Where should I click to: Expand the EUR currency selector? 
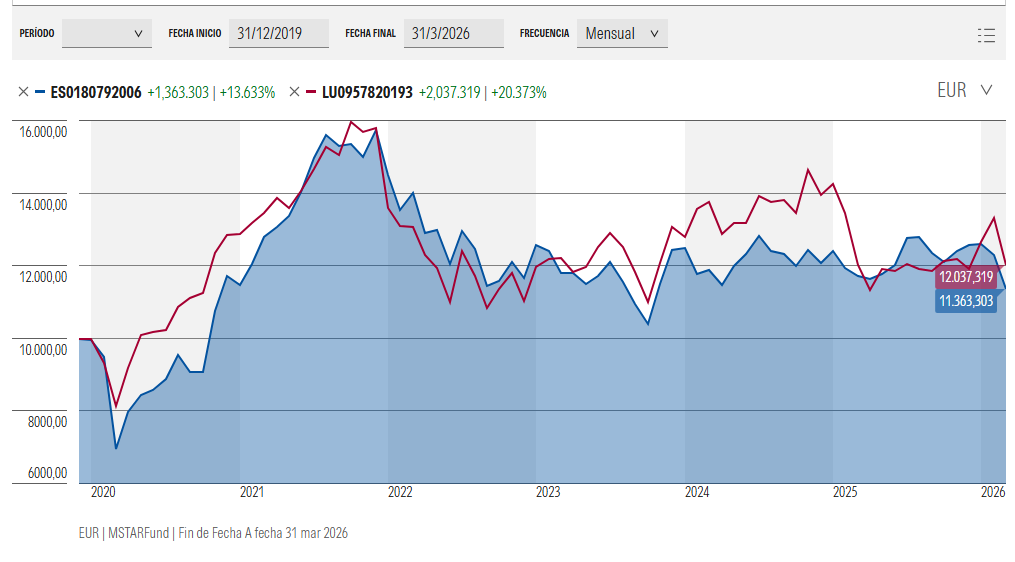pyautogui.click(x=964, y=90)
